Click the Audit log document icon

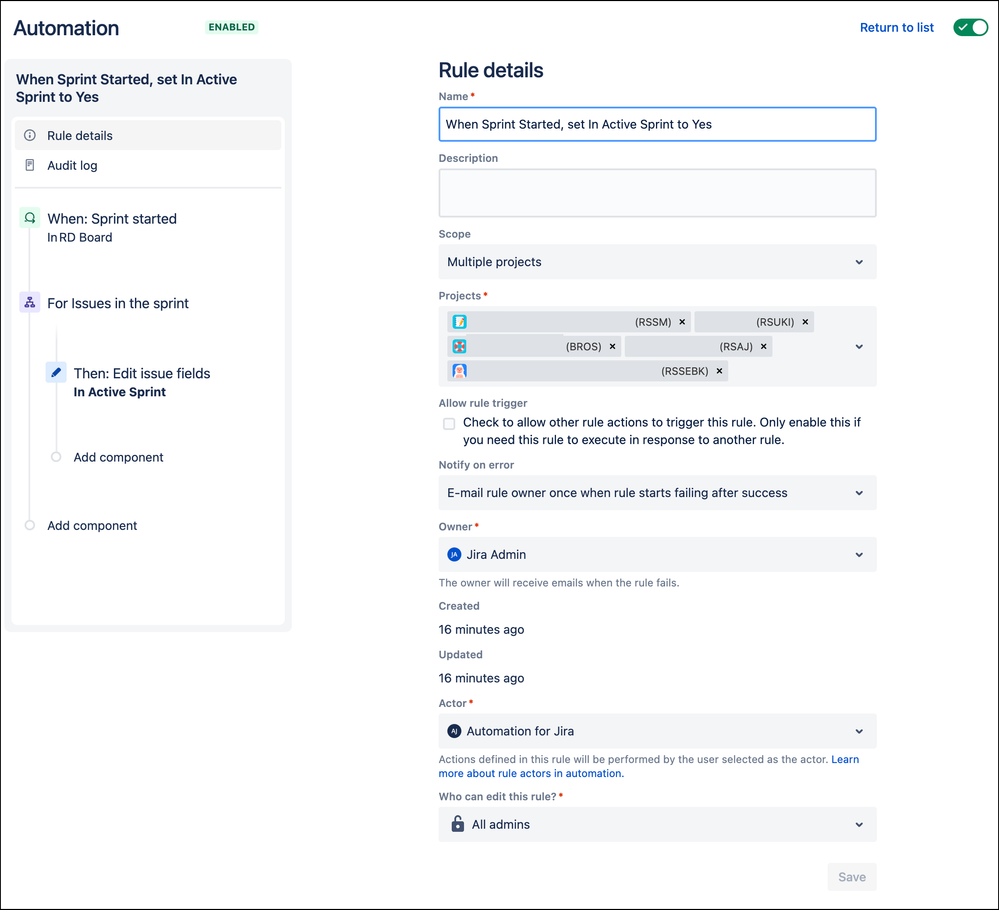(29, 165)
